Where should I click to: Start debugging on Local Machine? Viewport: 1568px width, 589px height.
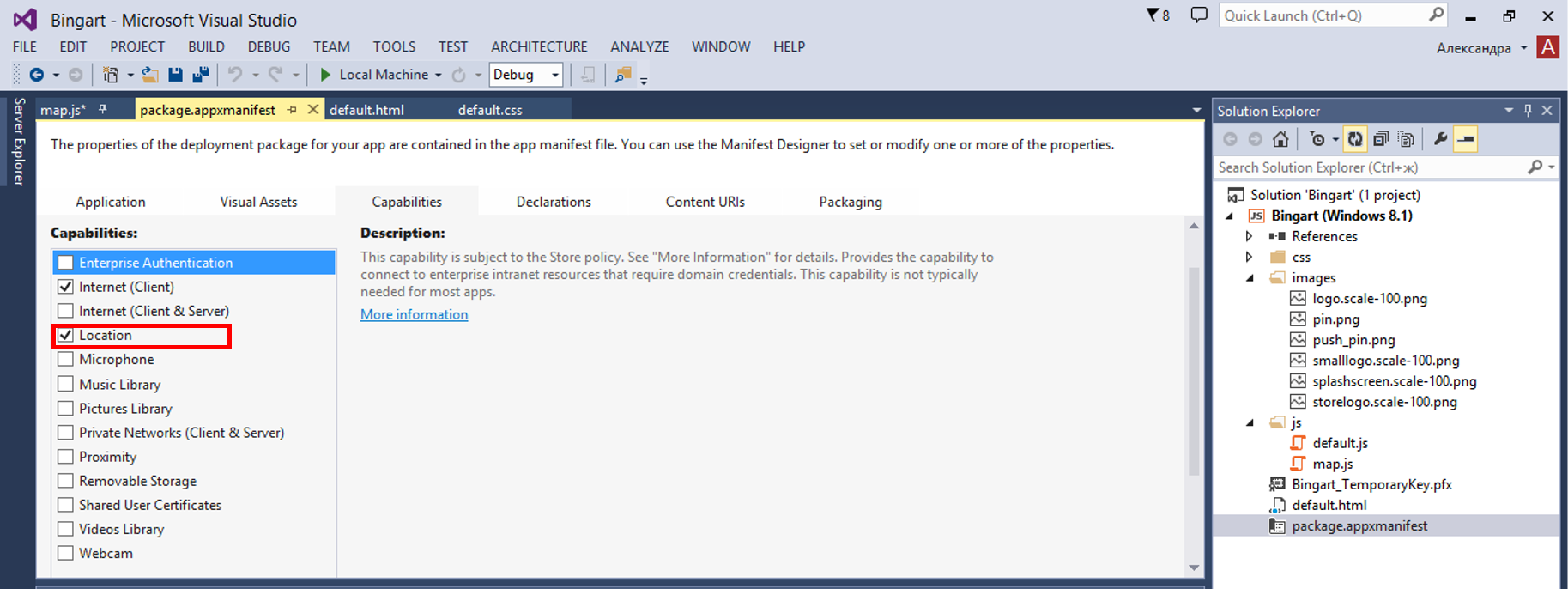(374, 75)
